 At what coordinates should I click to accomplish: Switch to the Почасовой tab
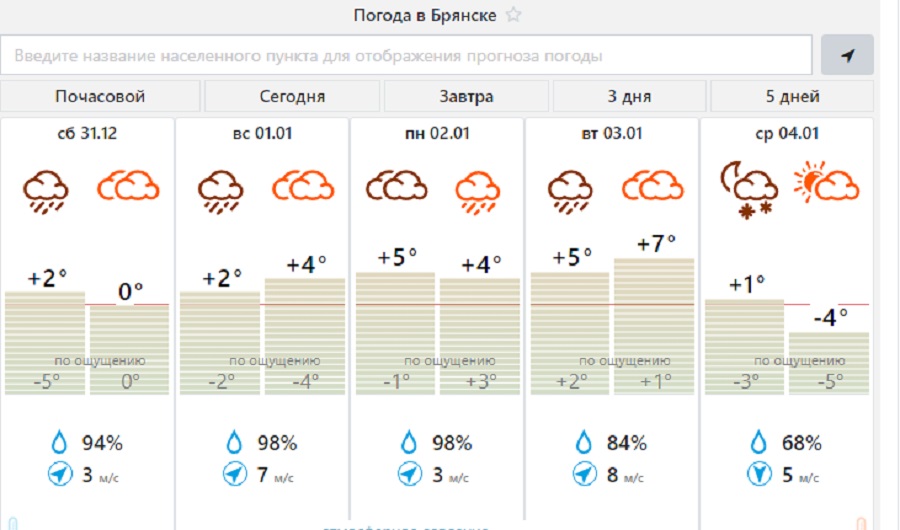tap(100, 96)
